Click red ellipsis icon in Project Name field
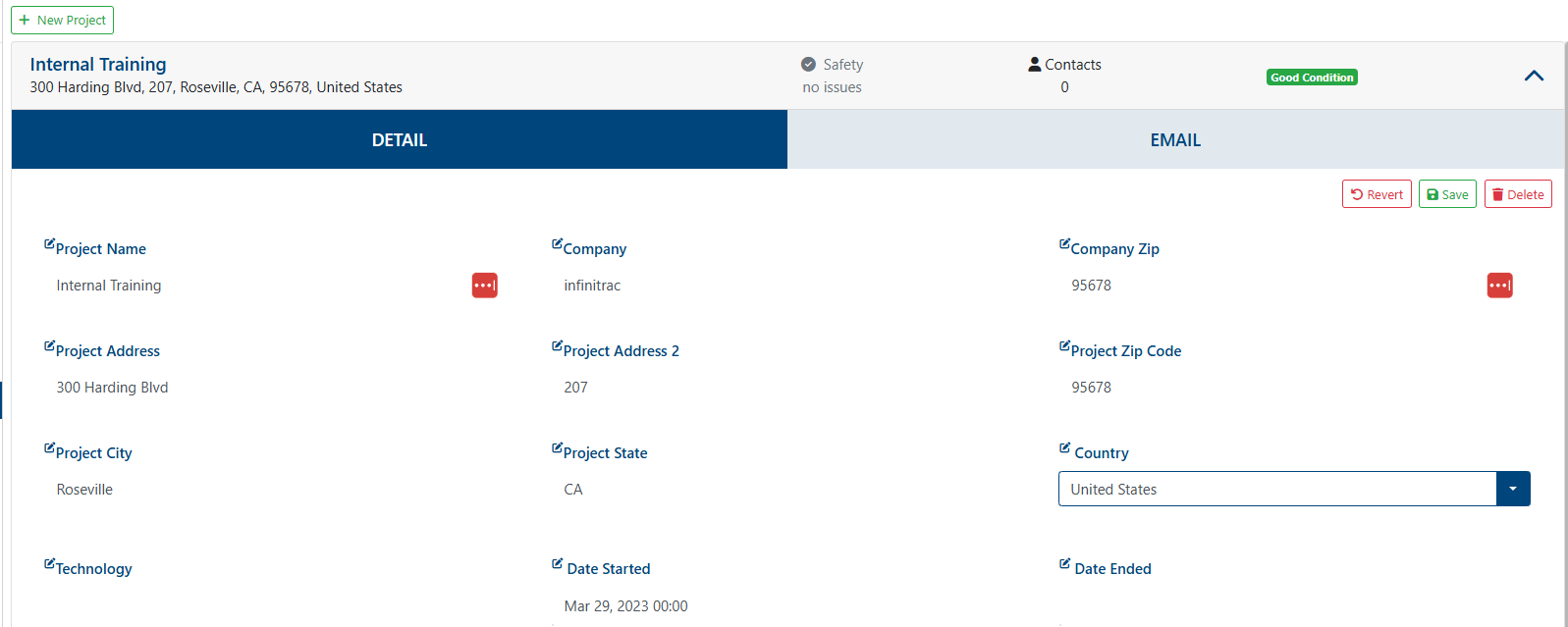This screenshot has height=627, width=1568. [x=485, y=286]
